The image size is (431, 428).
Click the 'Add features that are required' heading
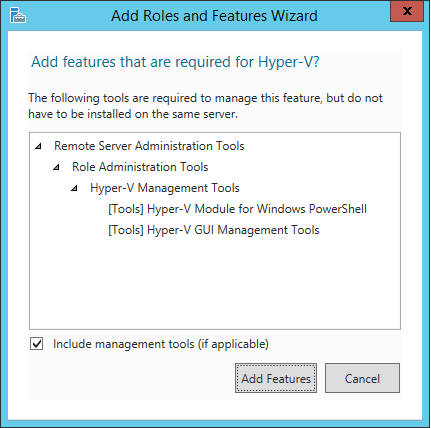175,62
